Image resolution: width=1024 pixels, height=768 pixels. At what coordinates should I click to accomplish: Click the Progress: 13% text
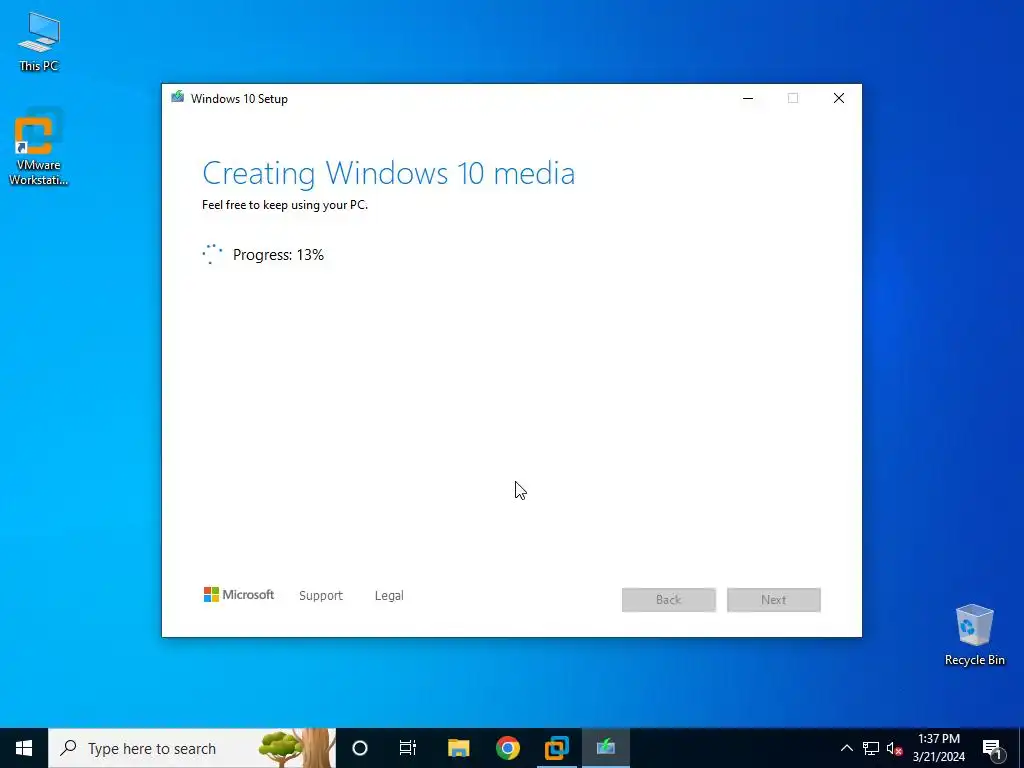click(x=278, y=255)
